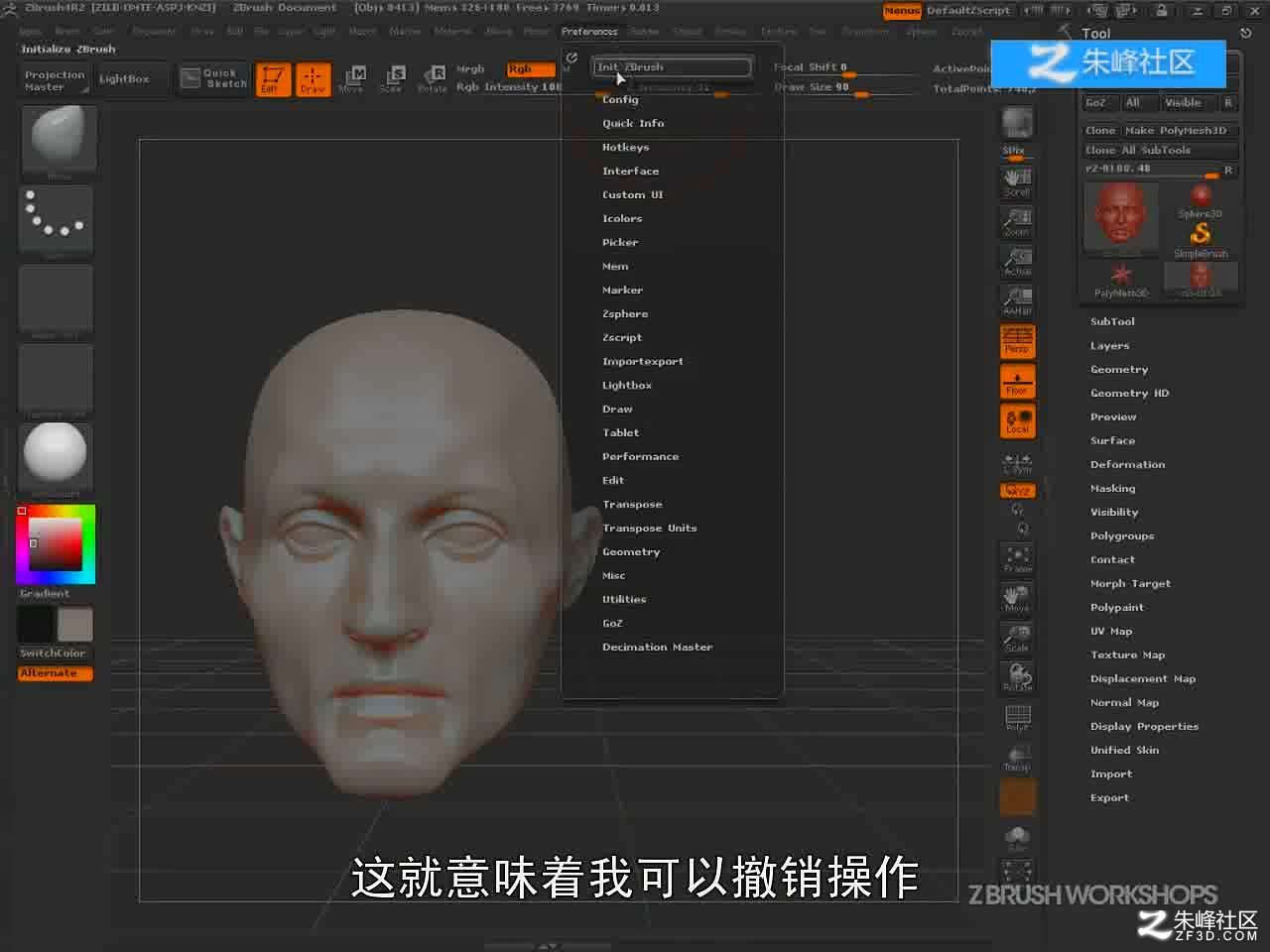Expand Decimation Master preferences
1270x952 pixels.
click(657, 647)
